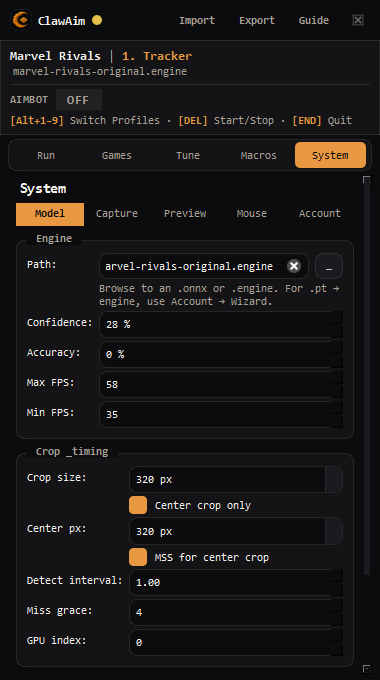
Task: Increase Miss grace with the up spinner
Action: pos(337,606)
